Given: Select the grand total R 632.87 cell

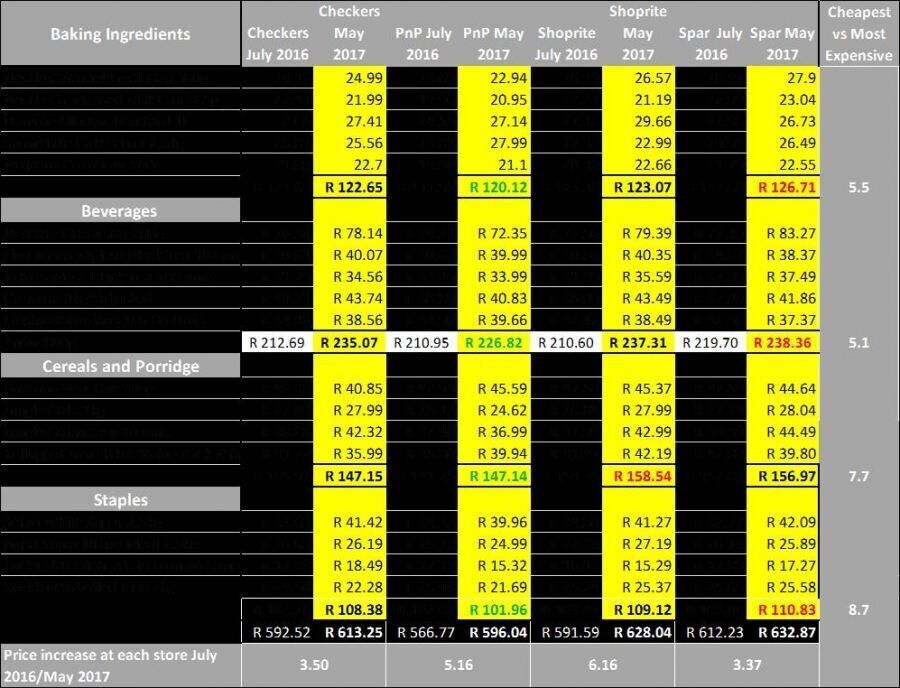Looking at the screenshot, I should click(x=782, y=632).
